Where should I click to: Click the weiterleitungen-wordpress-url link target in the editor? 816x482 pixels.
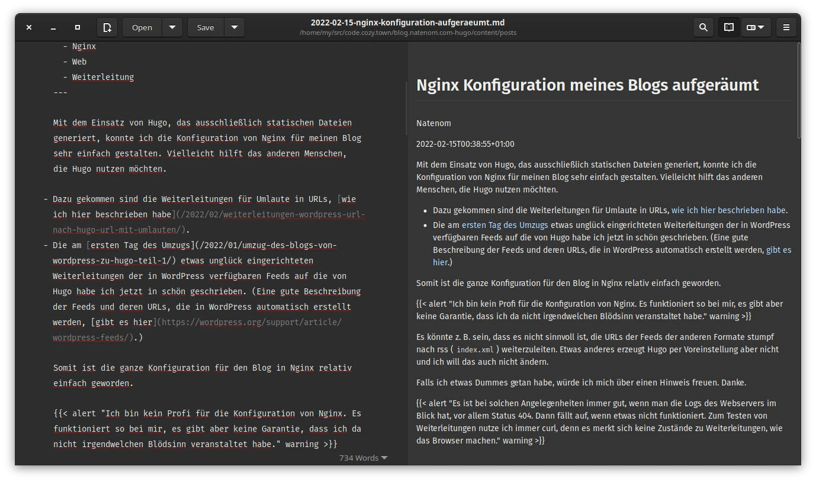pos(209,222)
